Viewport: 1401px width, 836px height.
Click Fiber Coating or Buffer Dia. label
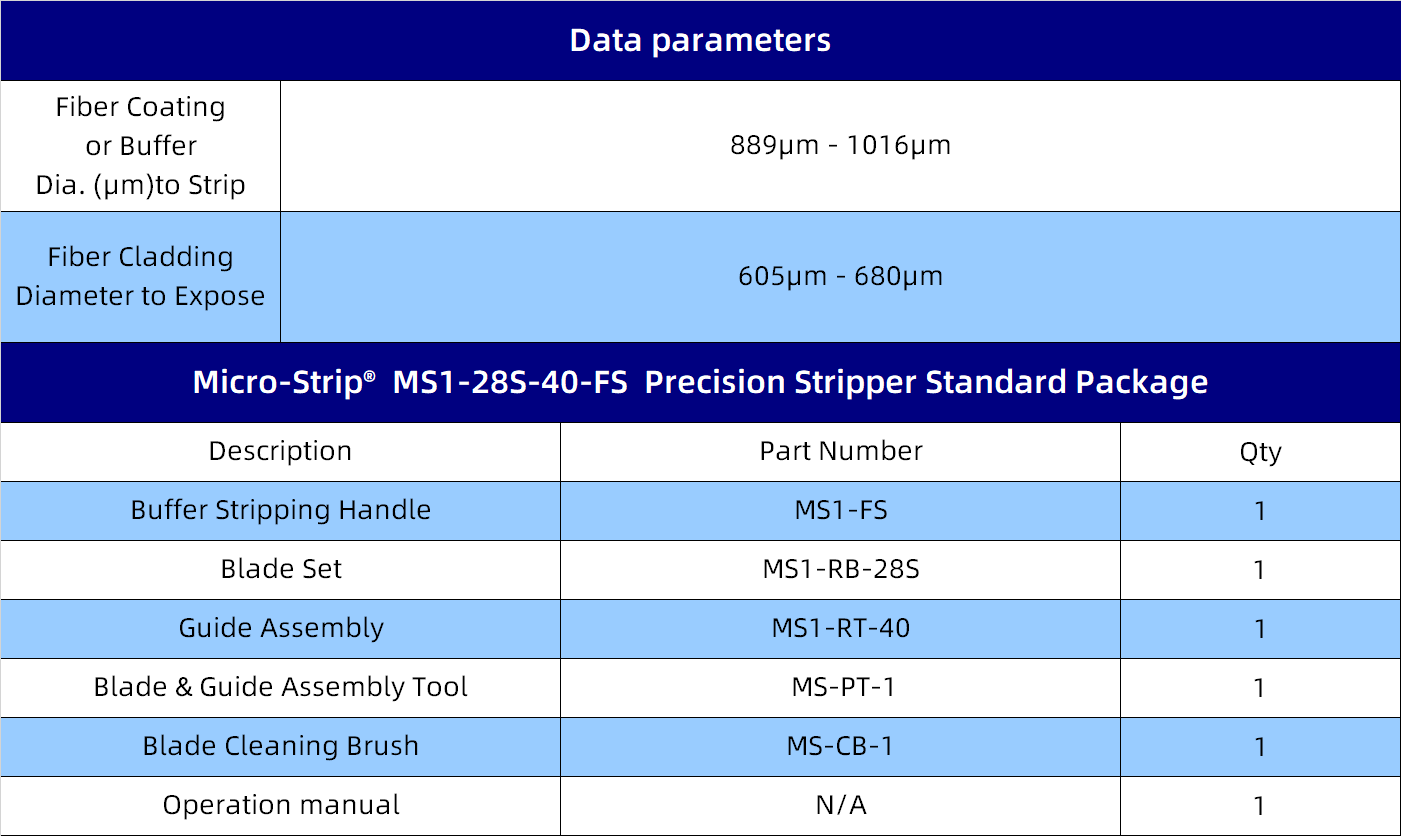point(140,146)
